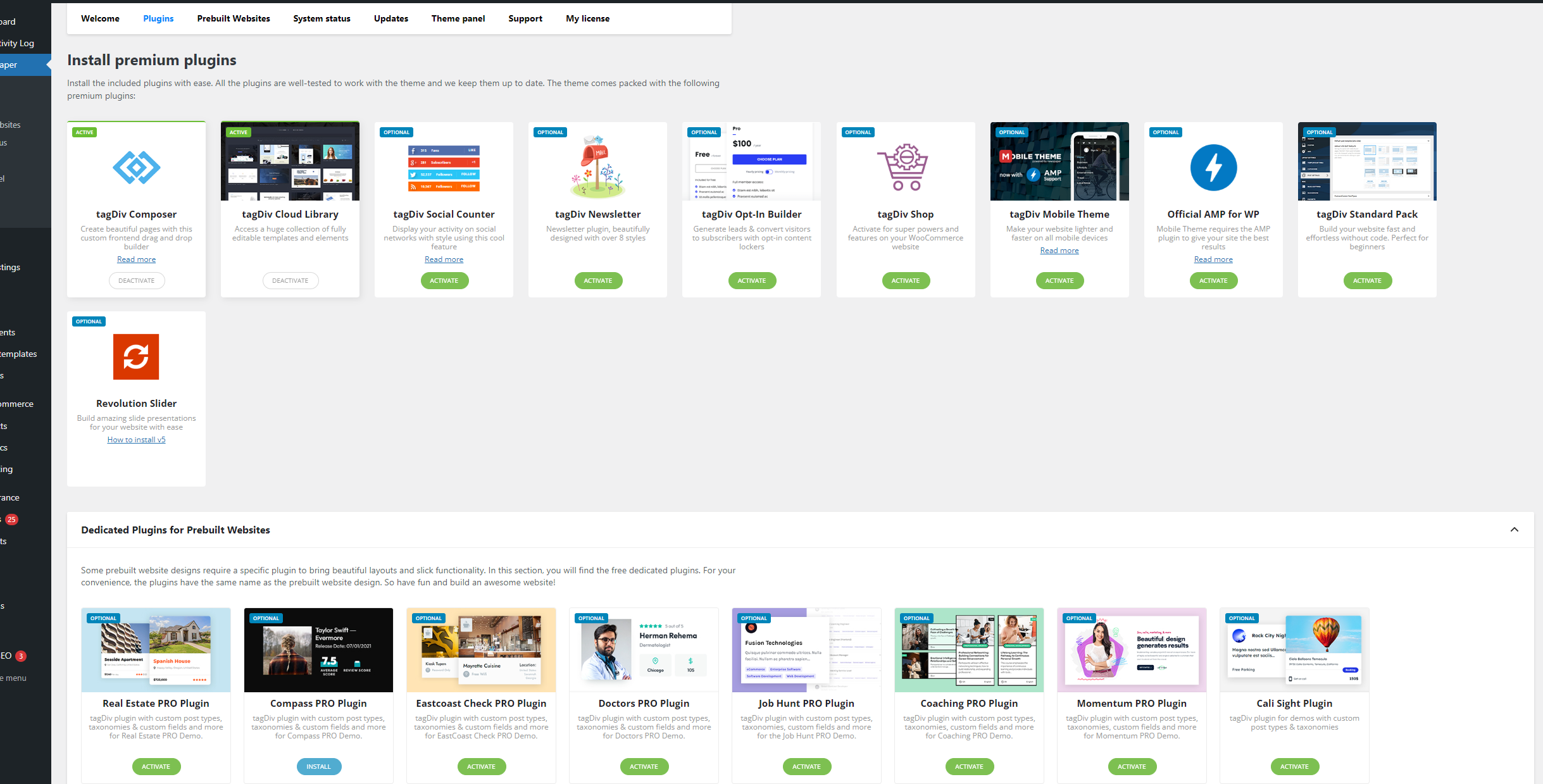Open the Updates tab
The width and height of the screenshot is (1543, 784).
point(391,18)
